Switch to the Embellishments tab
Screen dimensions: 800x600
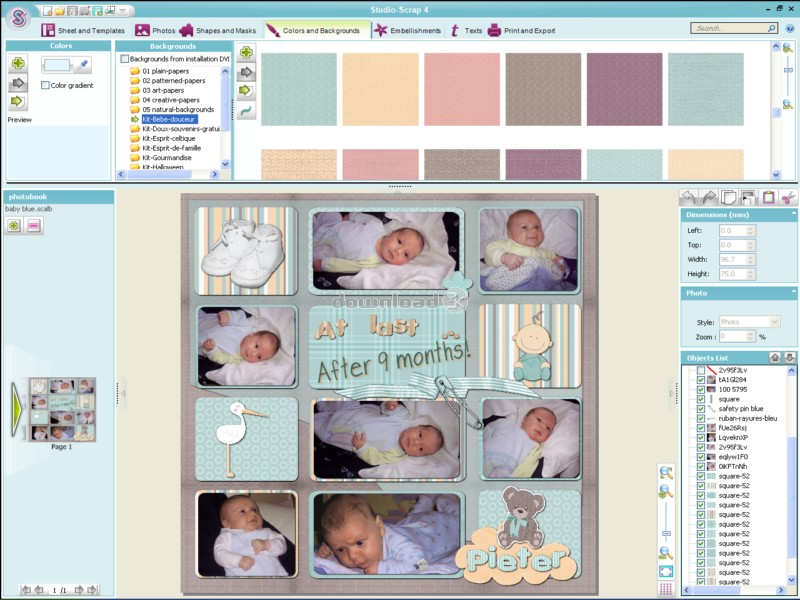click(407, 31)
